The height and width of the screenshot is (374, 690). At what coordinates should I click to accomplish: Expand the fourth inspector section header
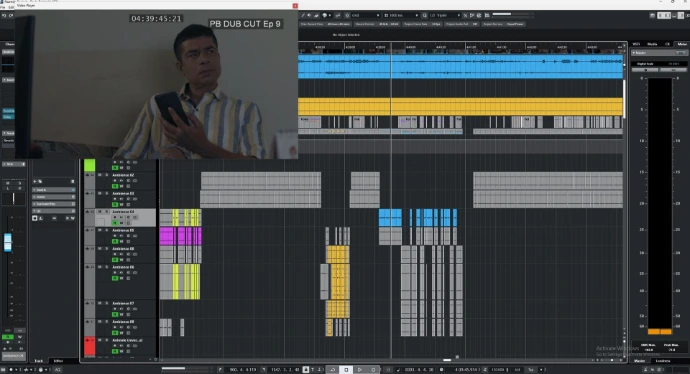(x=54, y=211)
